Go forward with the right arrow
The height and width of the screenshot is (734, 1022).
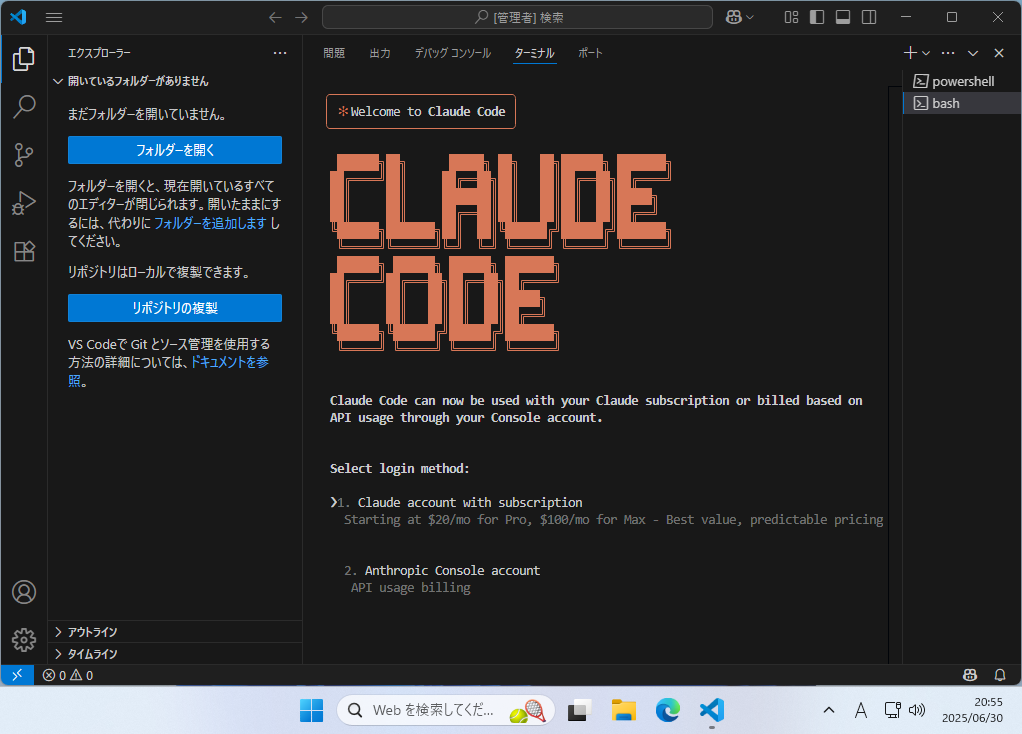point(301,18)
